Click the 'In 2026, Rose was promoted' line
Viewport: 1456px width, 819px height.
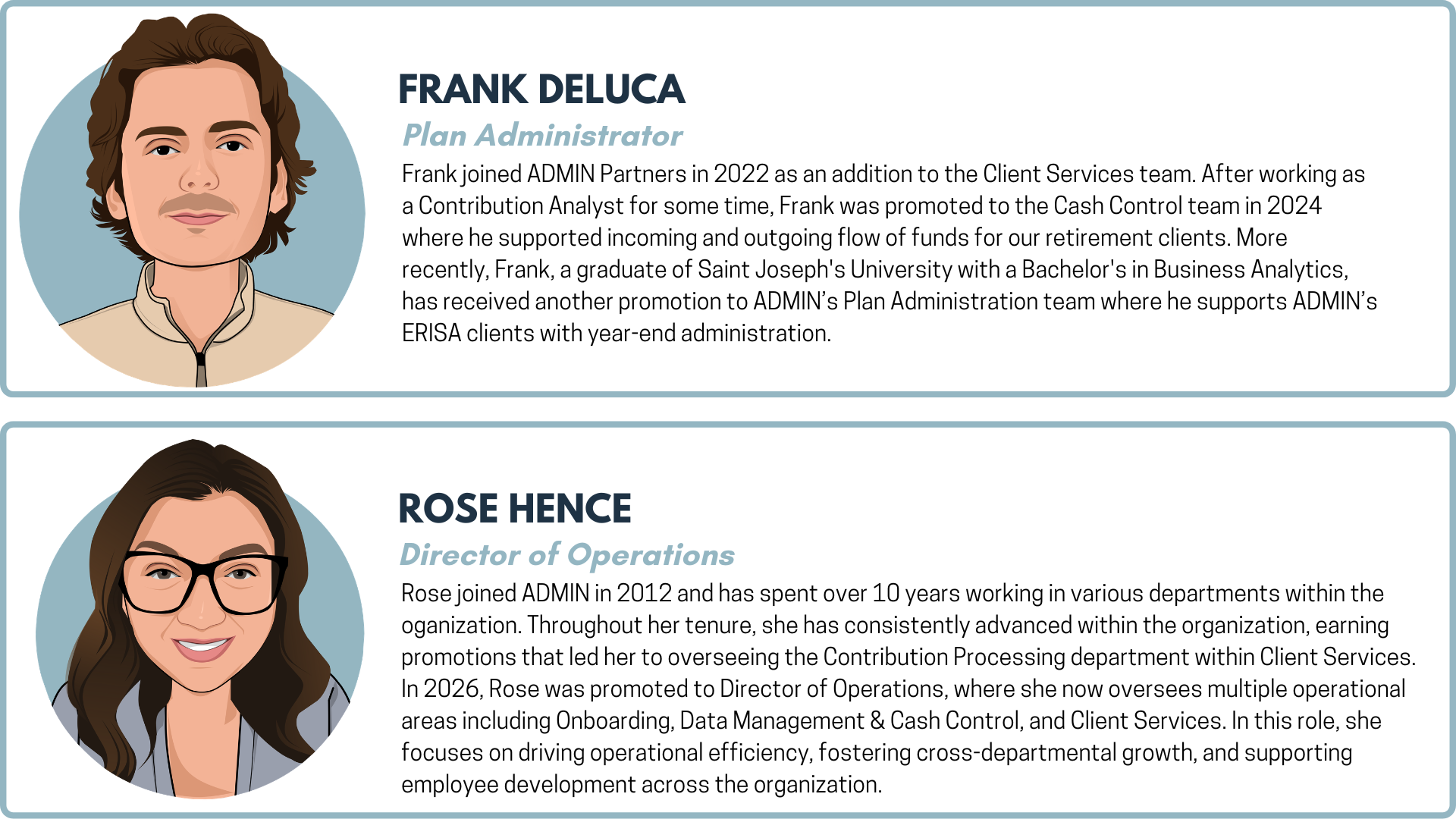(557, 689)
